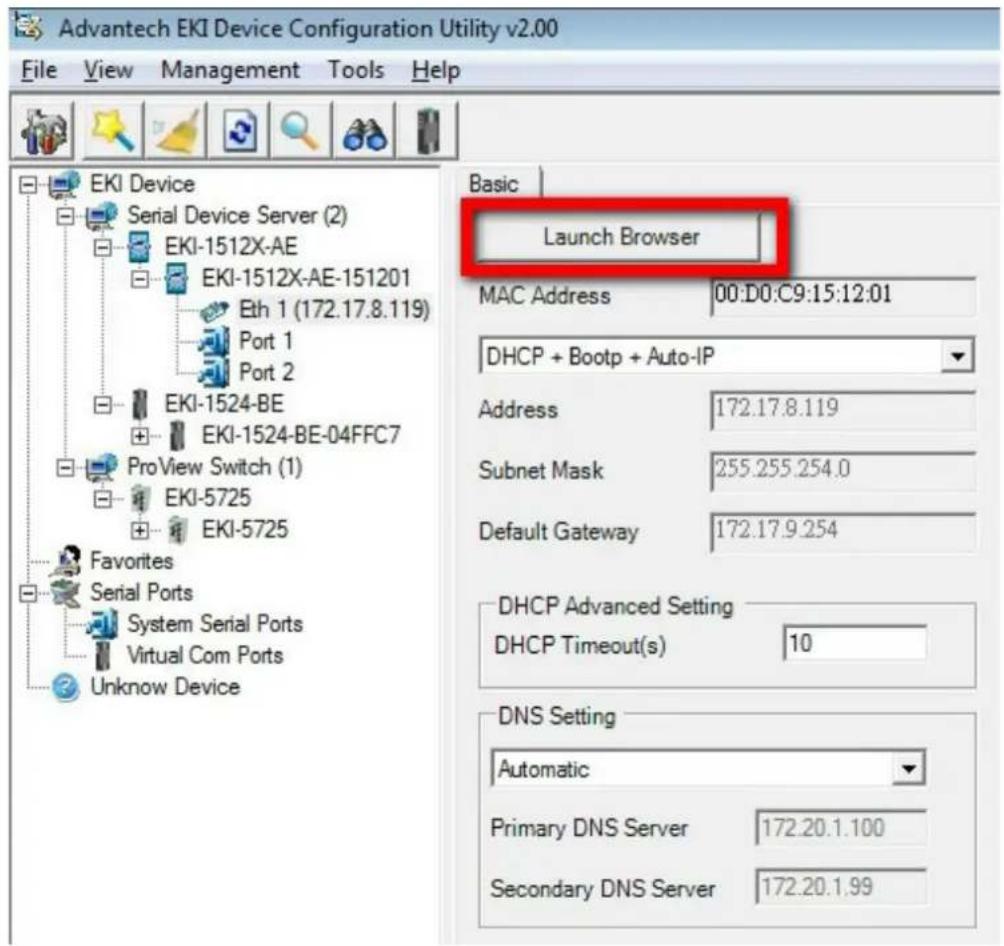Click the Favorites person icon
Image resolution: width=1004 pixels, height=946 pixels.
[x=66, y=561]
